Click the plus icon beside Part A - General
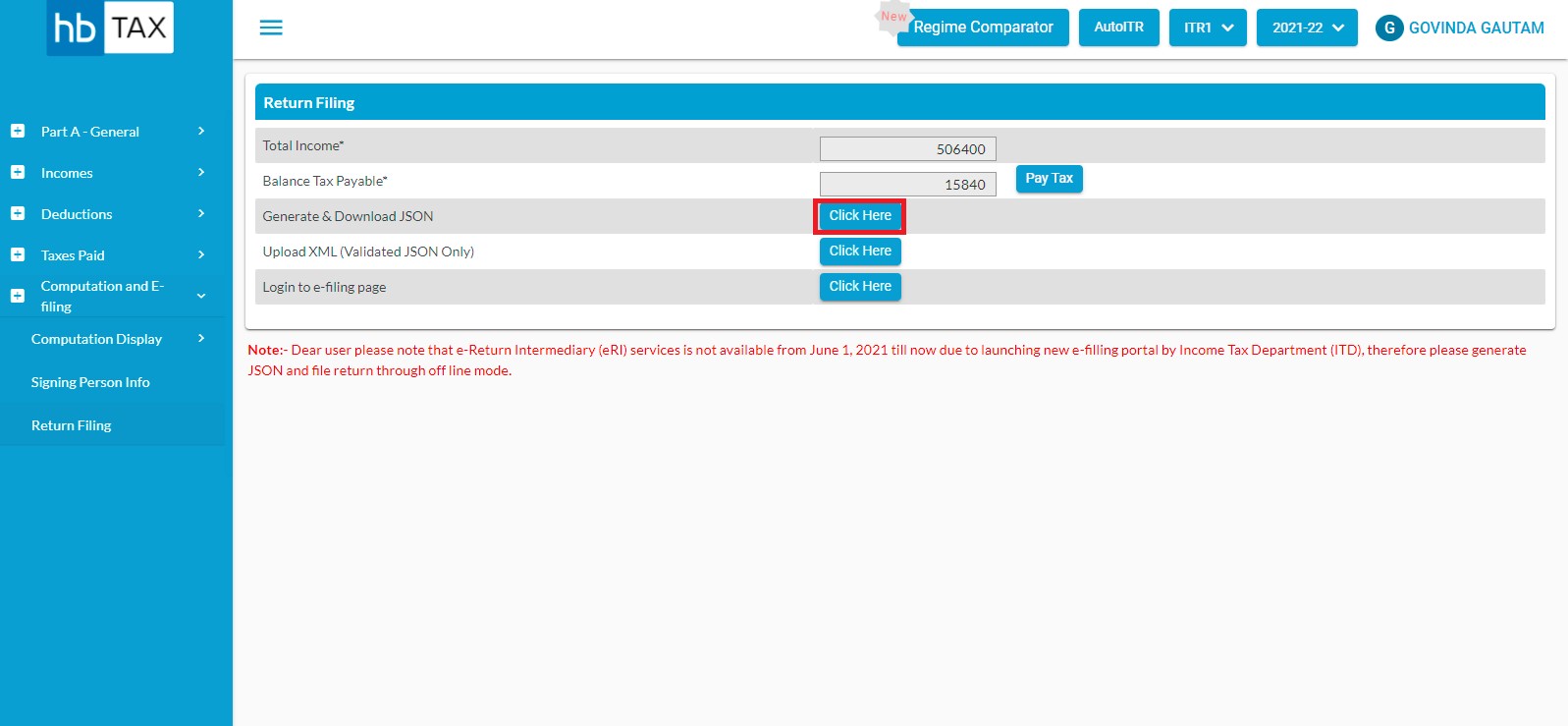This screenshot has height=726, width=1568. pos(18,131)
